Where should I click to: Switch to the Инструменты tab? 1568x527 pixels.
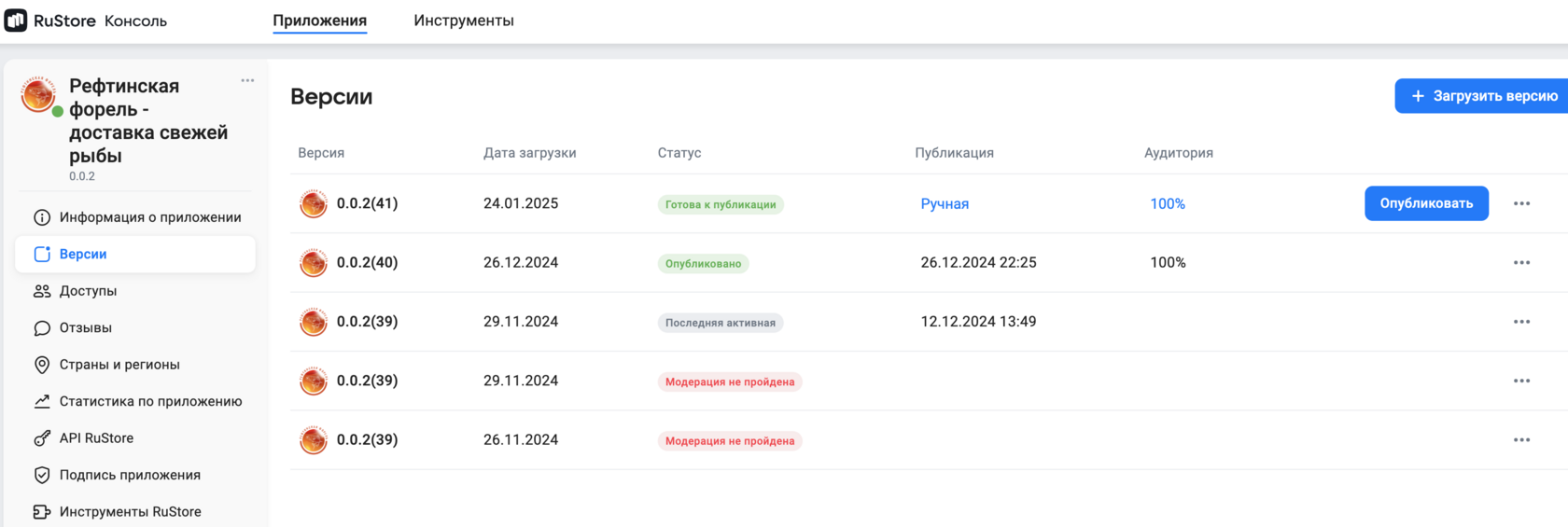[x=464, y=21]
